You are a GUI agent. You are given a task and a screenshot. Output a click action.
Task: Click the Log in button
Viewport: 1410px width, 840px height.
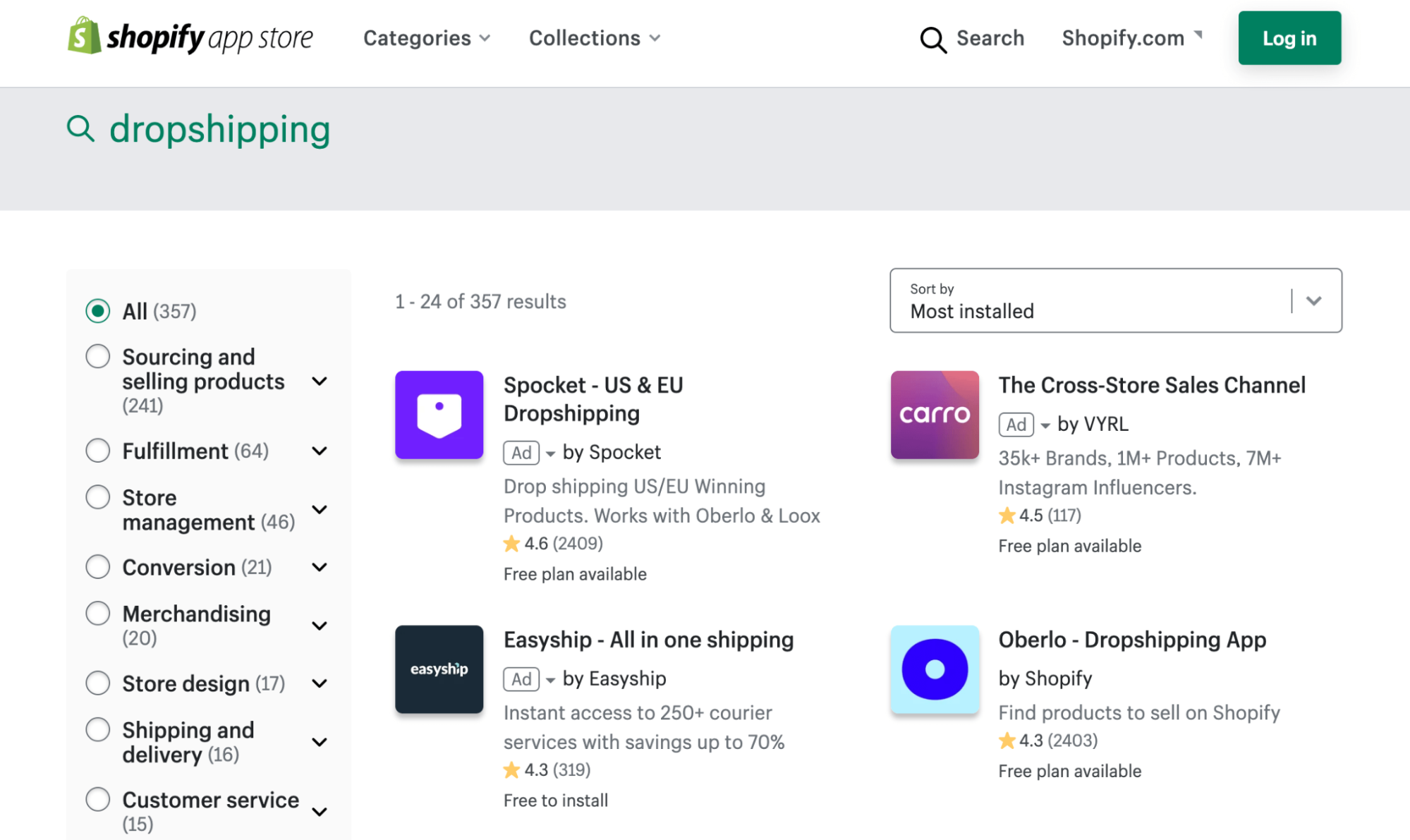[1289, 38]
